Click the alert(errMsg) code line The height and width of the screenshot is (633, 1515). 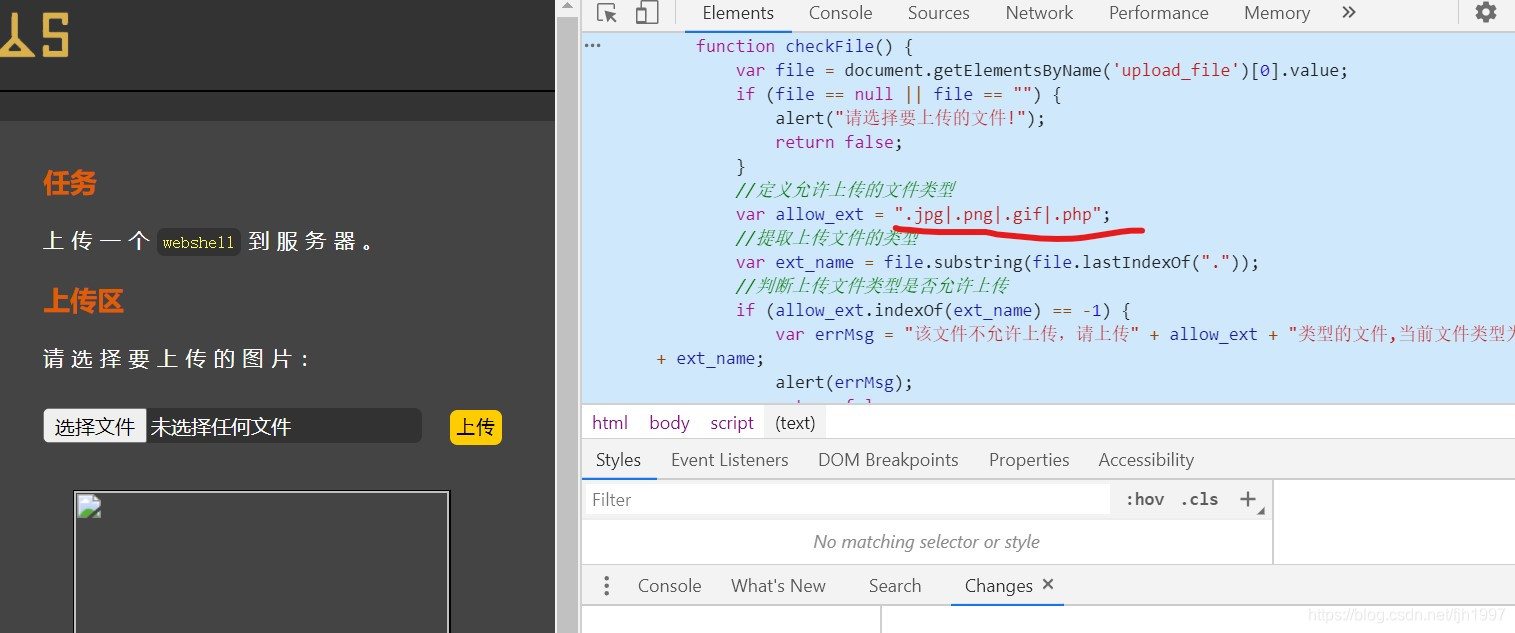844,382
